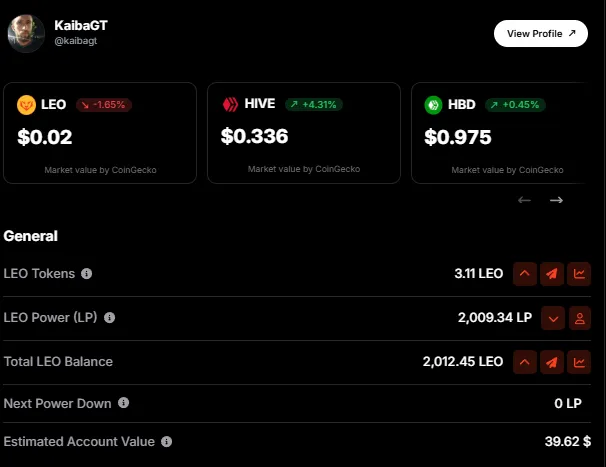
Task: Click info icon beside Estimated Account Value
Action: (x=167, y=441)
